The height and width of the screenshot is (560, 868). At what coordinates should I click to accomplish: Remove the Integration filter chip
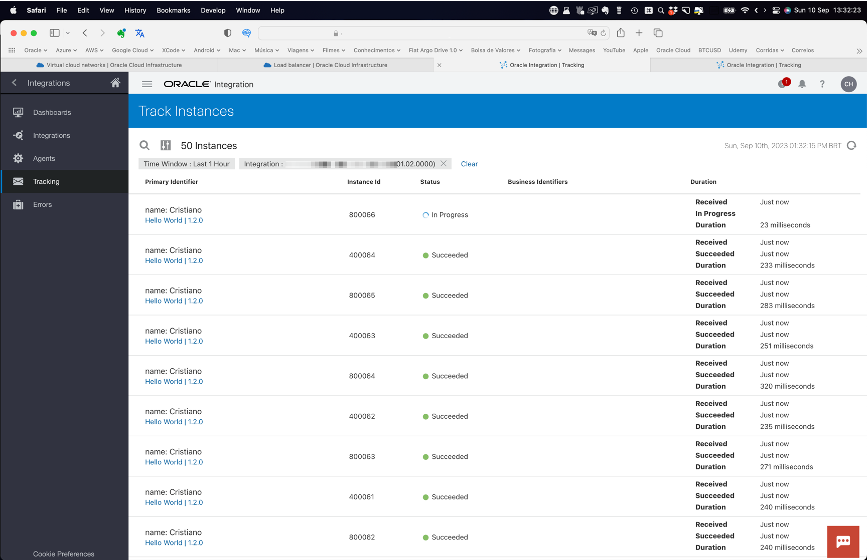coord(443,164)
